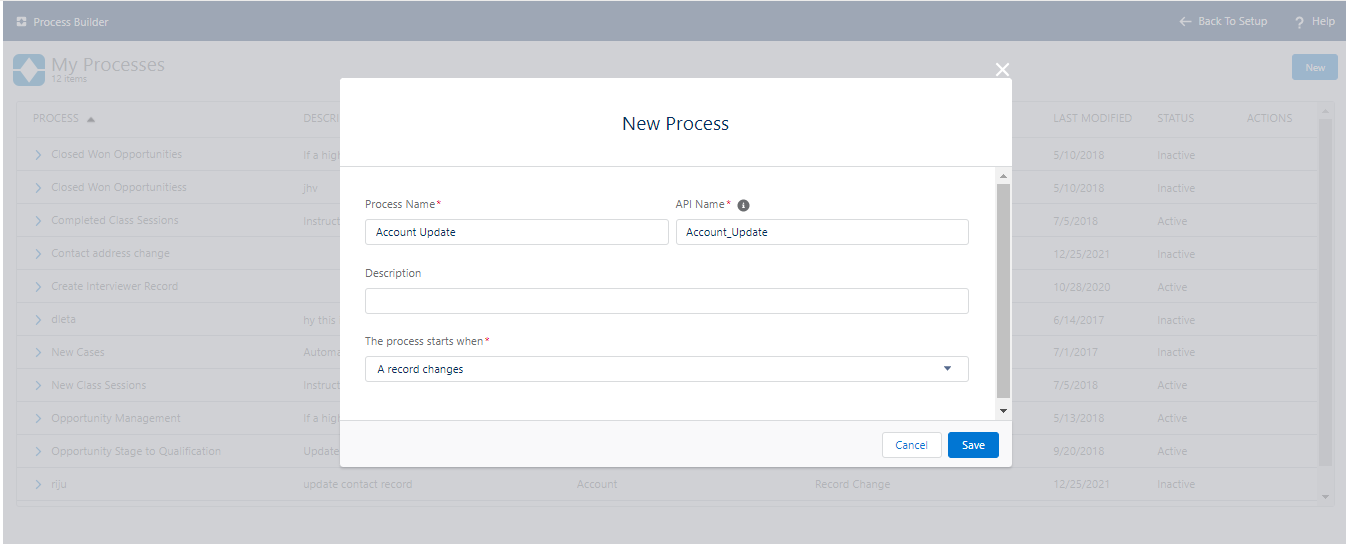Expand the Closed Won Opportunities row

click(x=39, y=155)
